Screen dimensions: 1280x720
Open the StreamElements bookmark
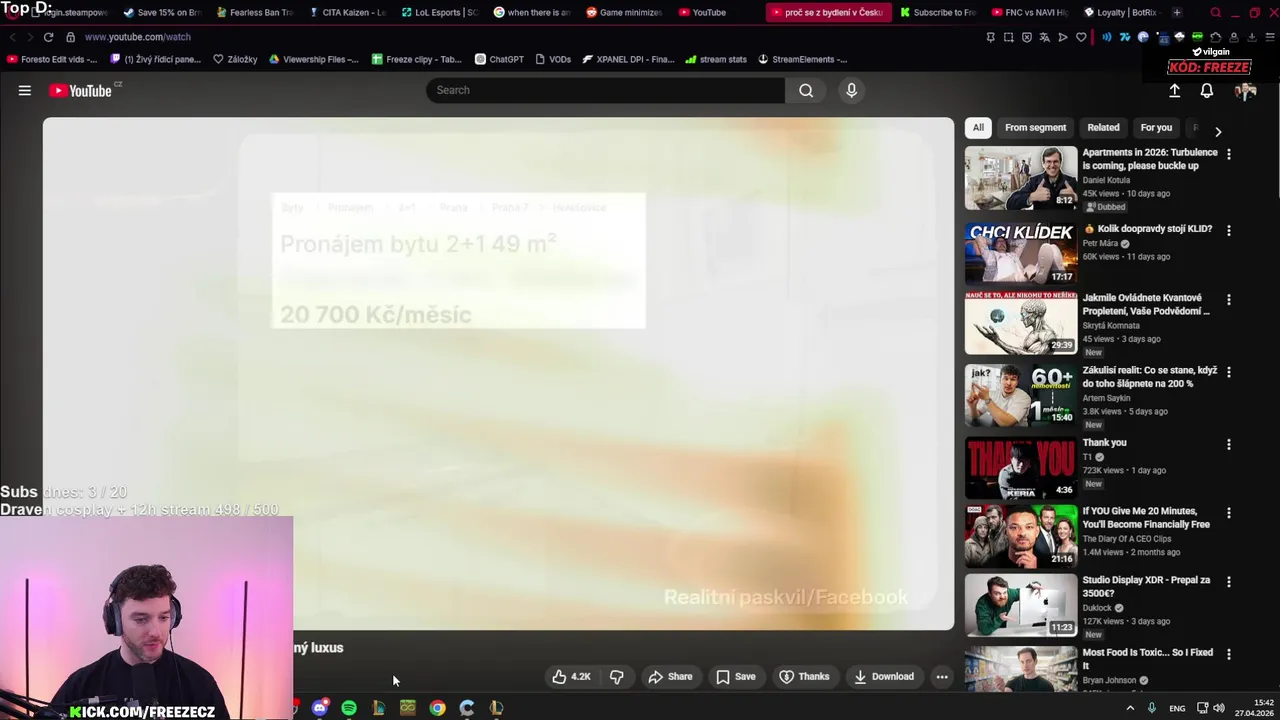pos(803,59)
